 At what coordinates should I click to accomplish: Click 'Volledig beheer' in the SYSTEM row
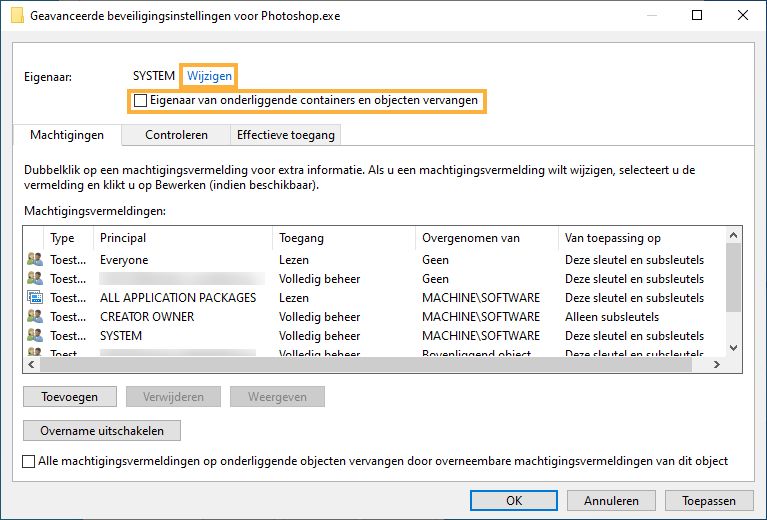[319, 336]
